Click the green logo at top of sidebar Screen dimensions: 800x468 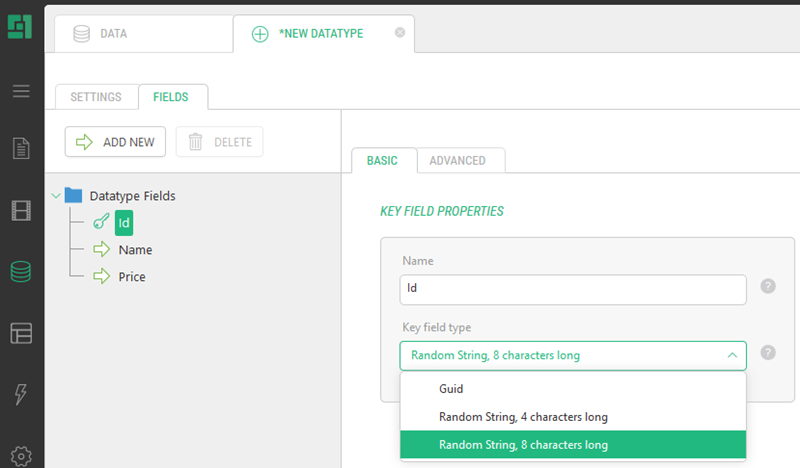pos(20,27)
